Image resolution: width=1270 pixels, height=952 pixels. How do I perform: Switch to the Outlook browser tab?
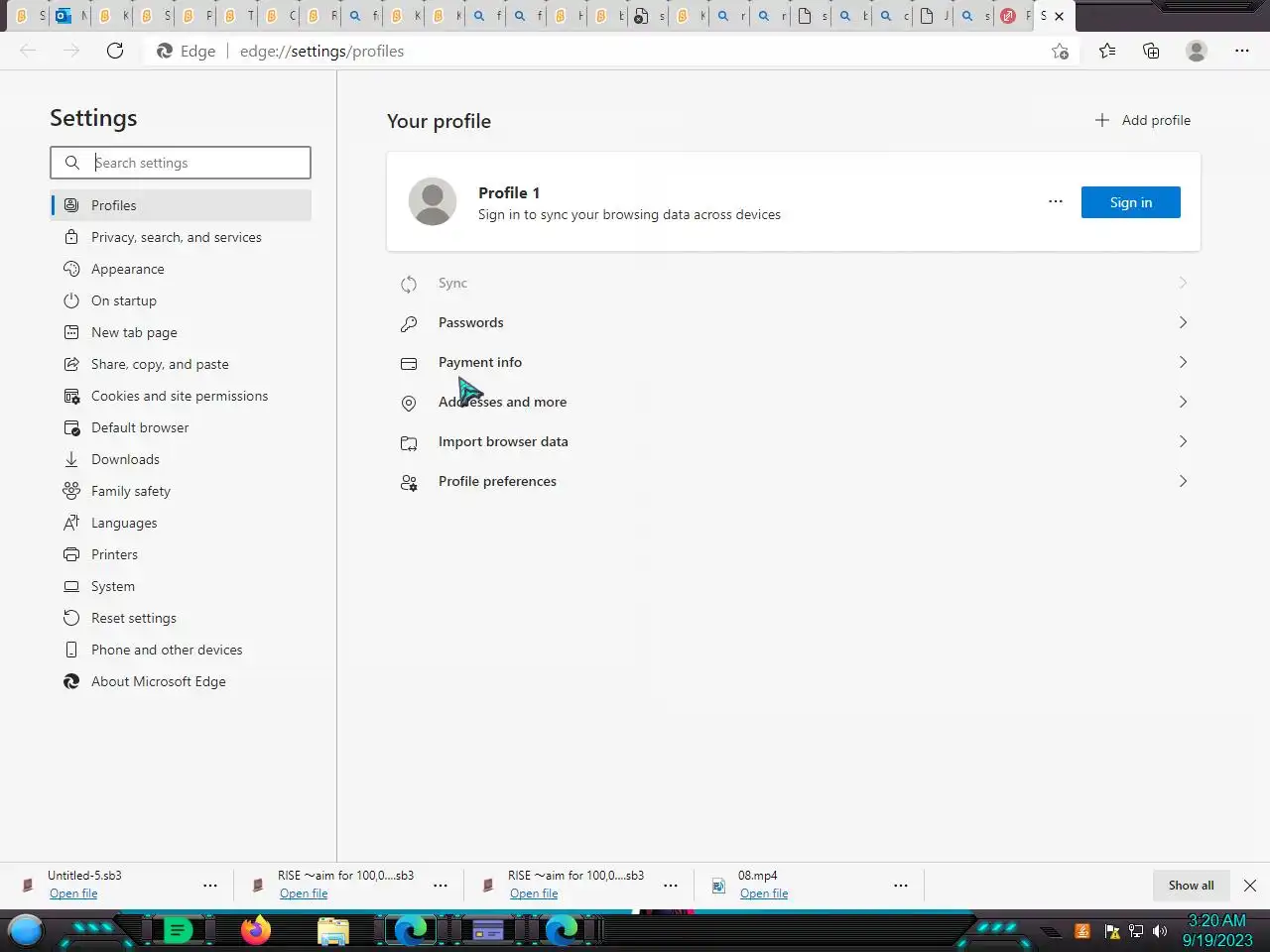(x=70, y=16)
